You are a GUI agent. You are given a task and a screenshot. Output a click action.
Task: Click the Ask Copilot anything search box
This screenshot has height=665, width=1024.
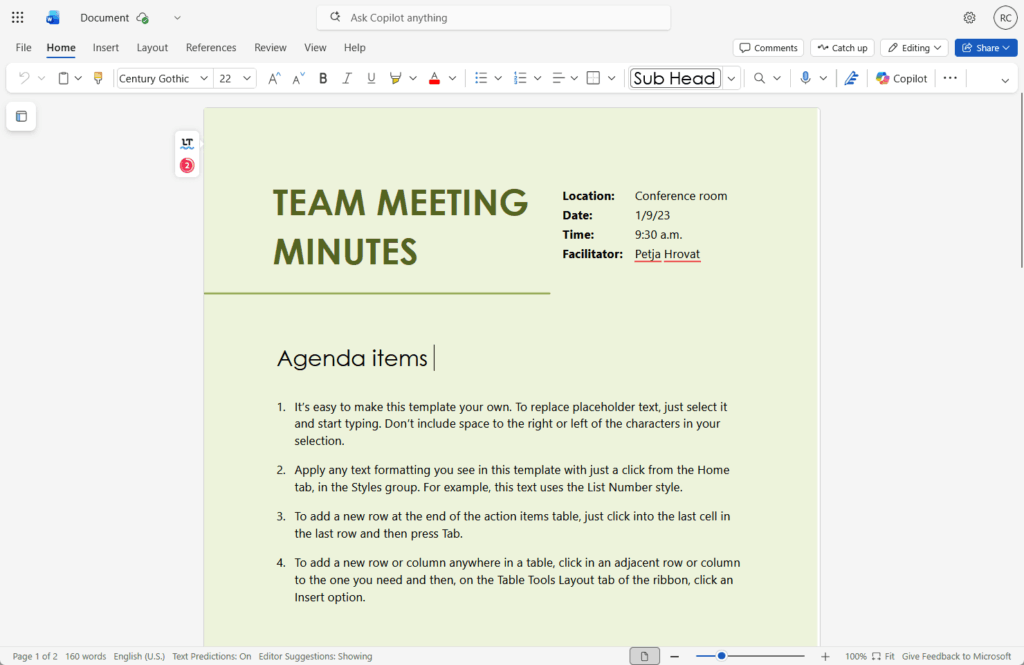(493, 18)
